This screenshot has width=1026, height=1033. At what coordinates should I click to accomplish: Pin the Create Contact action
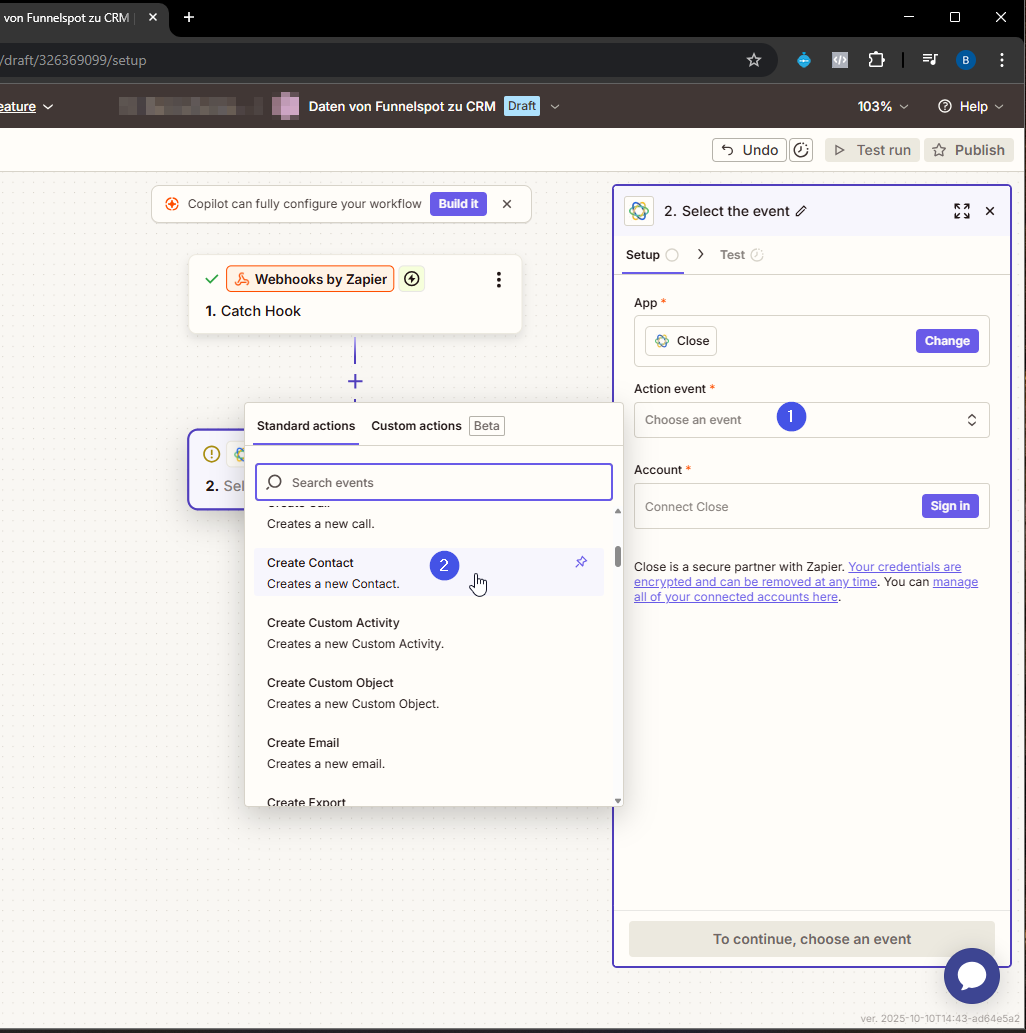coord(581,562)
